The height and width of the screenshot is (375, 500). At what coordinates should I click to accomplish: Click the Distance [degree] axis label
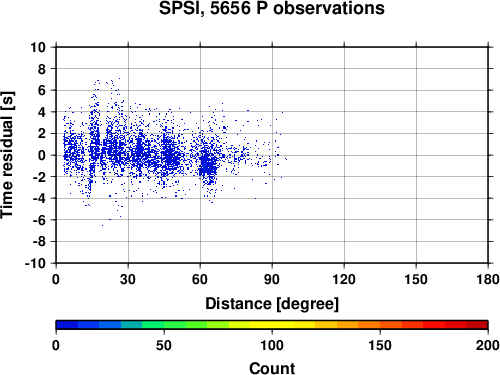[272, 304]
